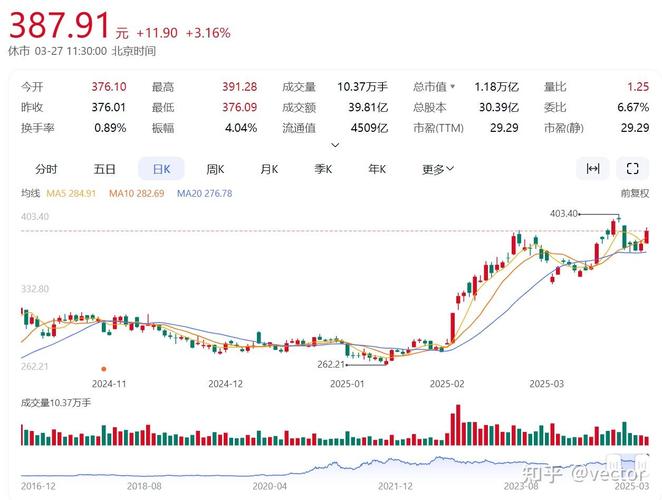662x500 pixels.
Task: Expand the quote details chevron
Action: pyautogui.click(x=334, y=145)
